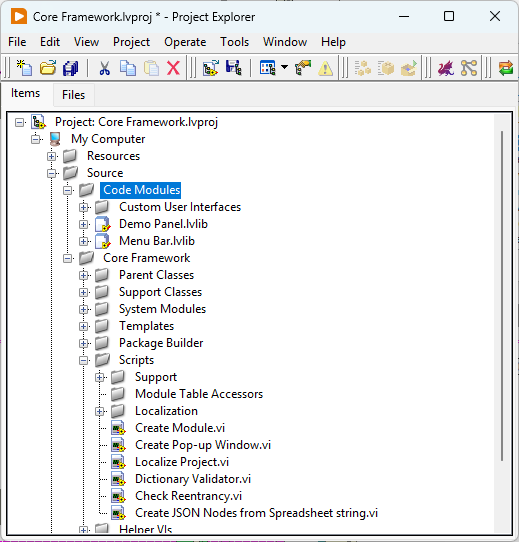Click the vertical scrollbar of project tree
This screenshot has height=542, width=519.
coord(502,296)
